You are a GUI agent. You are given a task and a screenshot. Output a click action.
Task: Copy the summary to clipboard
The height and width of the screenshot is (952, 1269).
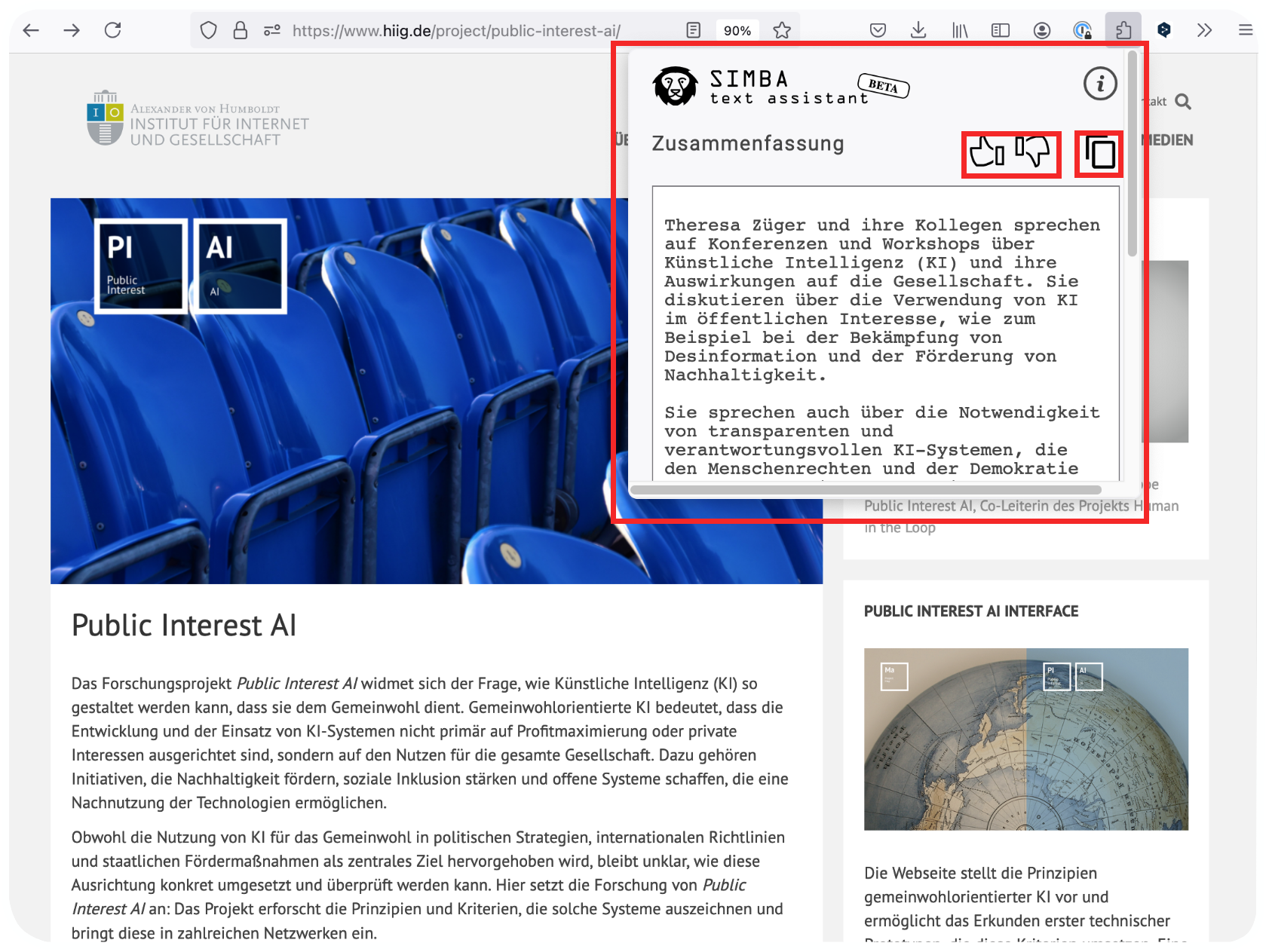[x=1100, y=153]
